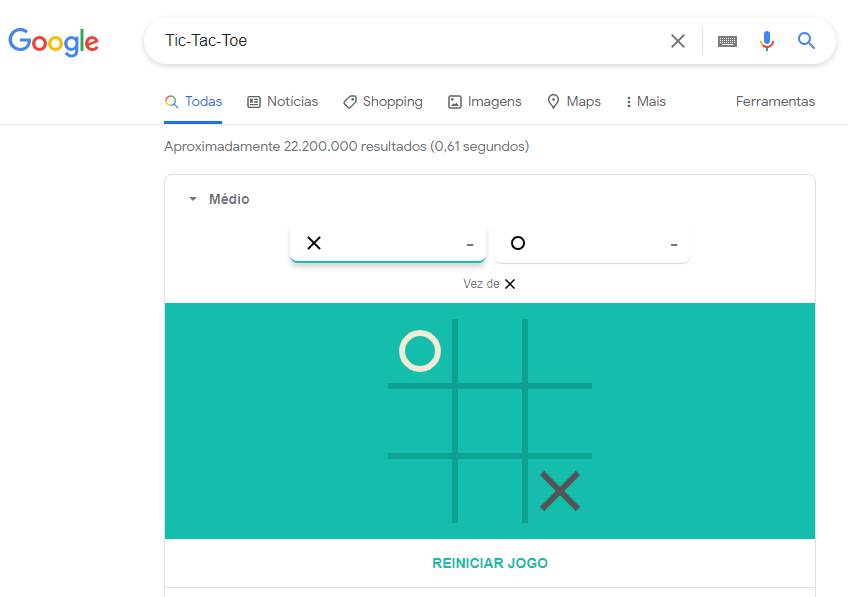This screenshot has height=597, width=848.
Task: Expand the Mais tab options
Action: pos(645,101)
